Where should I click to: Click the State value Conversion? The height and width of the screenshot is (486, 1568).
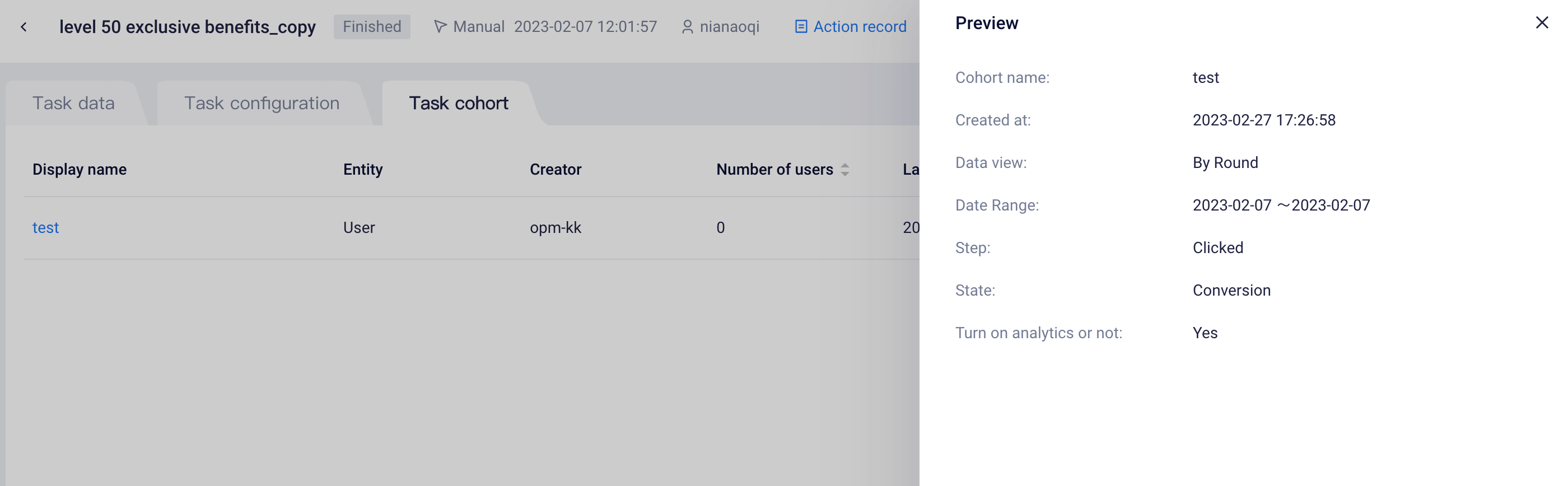coord(1231,291)
